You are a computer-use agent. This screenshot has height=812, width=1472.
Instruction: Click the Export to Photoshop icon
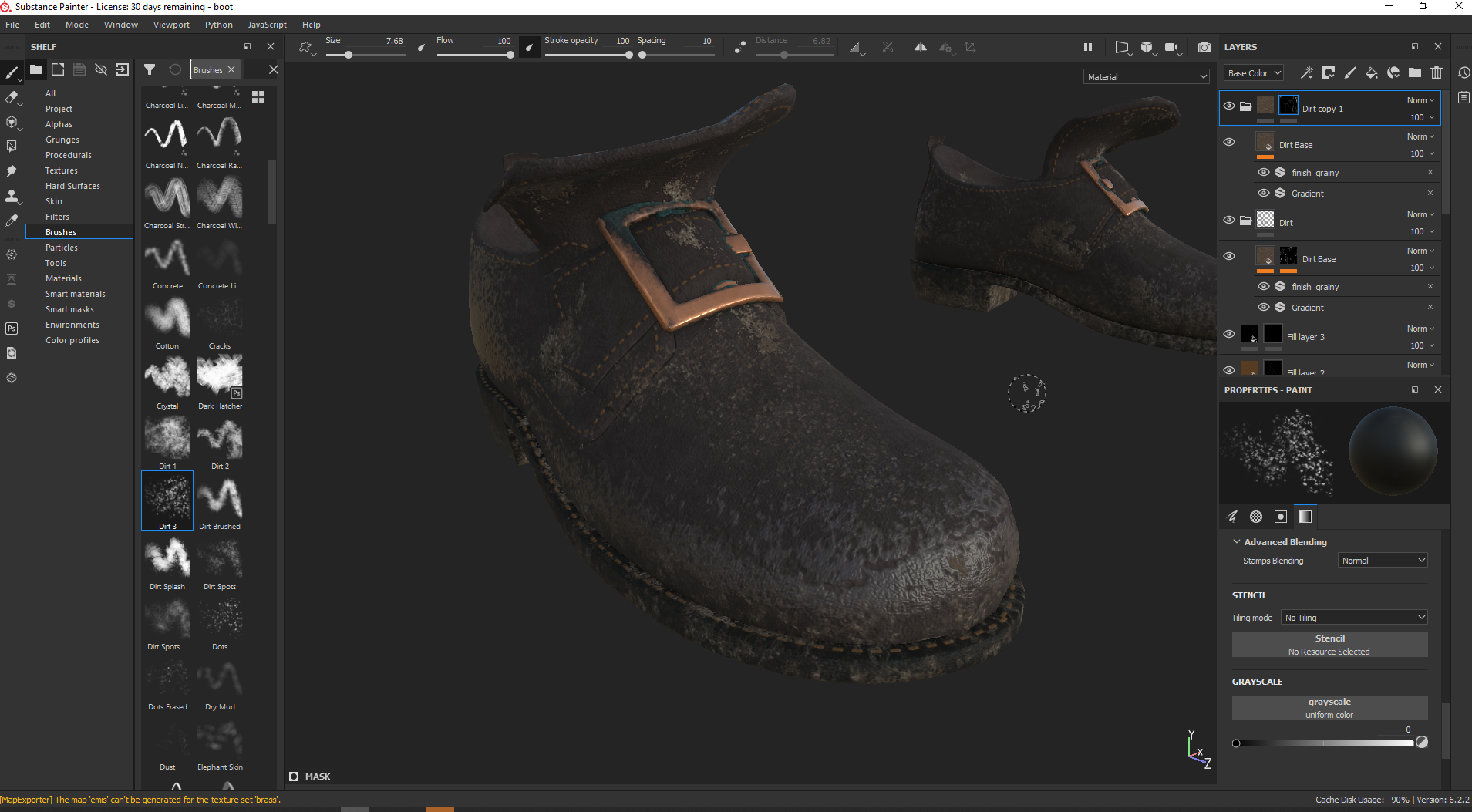(x=12, y=329)
